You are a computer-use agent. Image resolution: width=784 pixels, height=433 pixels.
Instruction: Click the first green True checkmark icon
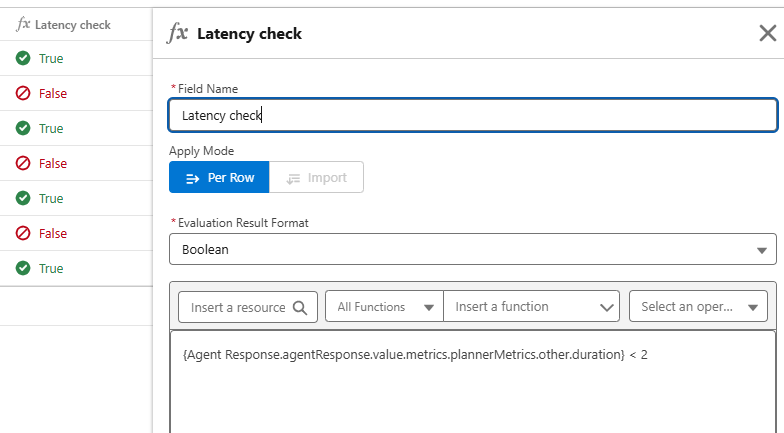click(23, 58)
